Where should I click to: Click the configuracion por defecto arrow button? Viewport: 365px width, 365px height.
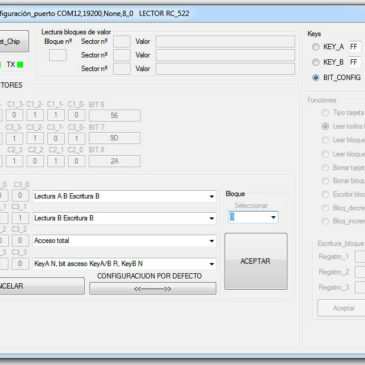[x=153, y=289]
